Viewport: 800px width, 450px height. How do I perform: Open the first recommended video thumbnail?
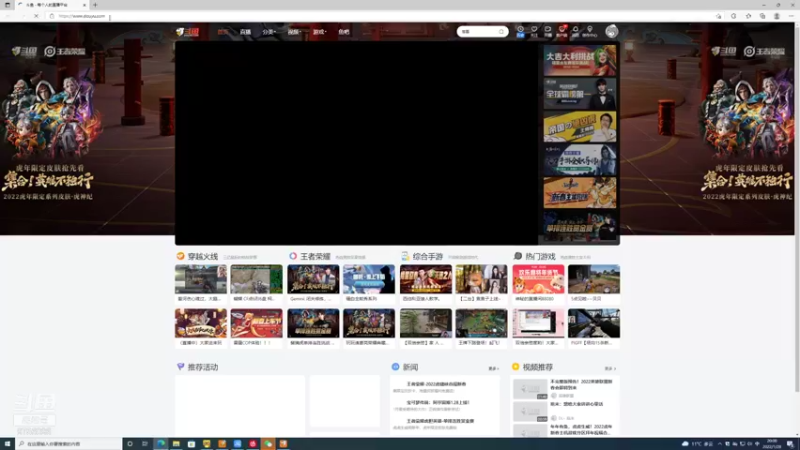point(530,389)
